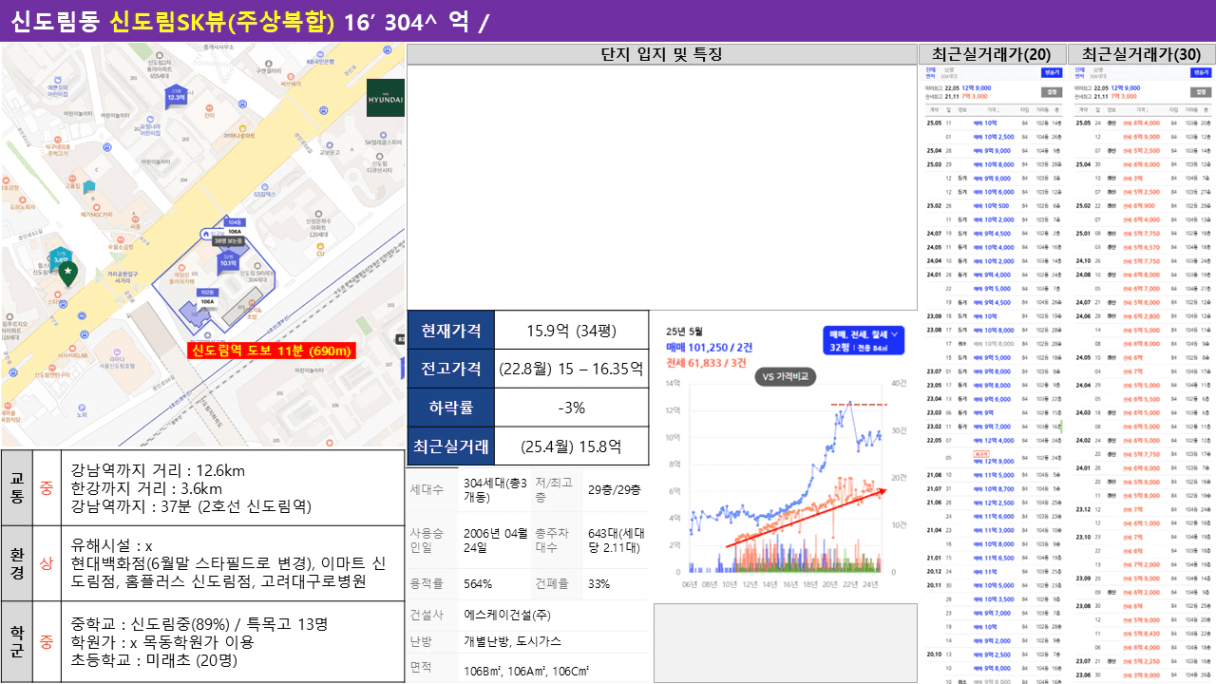Click the small teal marker above 메가MGC커피
This screenshot has height=684, width=1216.
tap(89, 186)
